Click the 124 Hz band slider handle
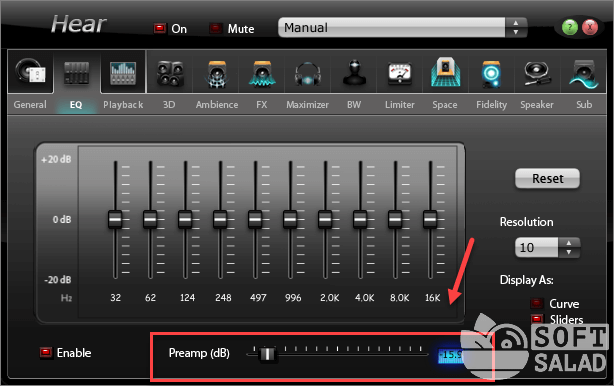Image resolution: width=614 pixels, height=386 pixels. pyautogui.click(x=185, y=219)
